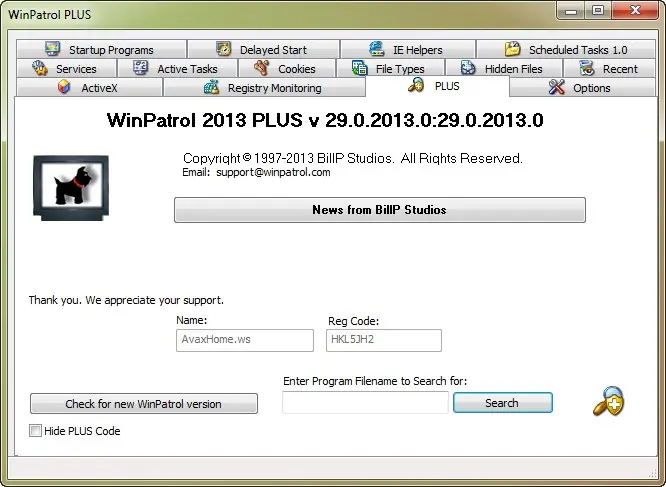Close the WinPatrol PLUS window
Viewport: 666px width, 487px height.
635,11
